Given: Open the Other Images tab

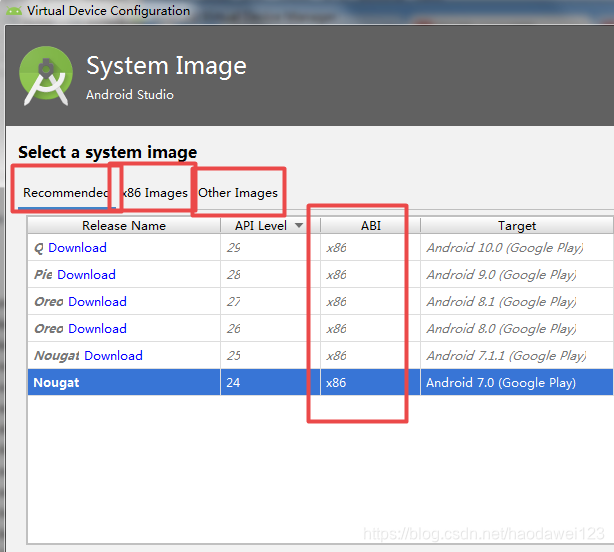Looking at the screenshot, I should [238, 193].
